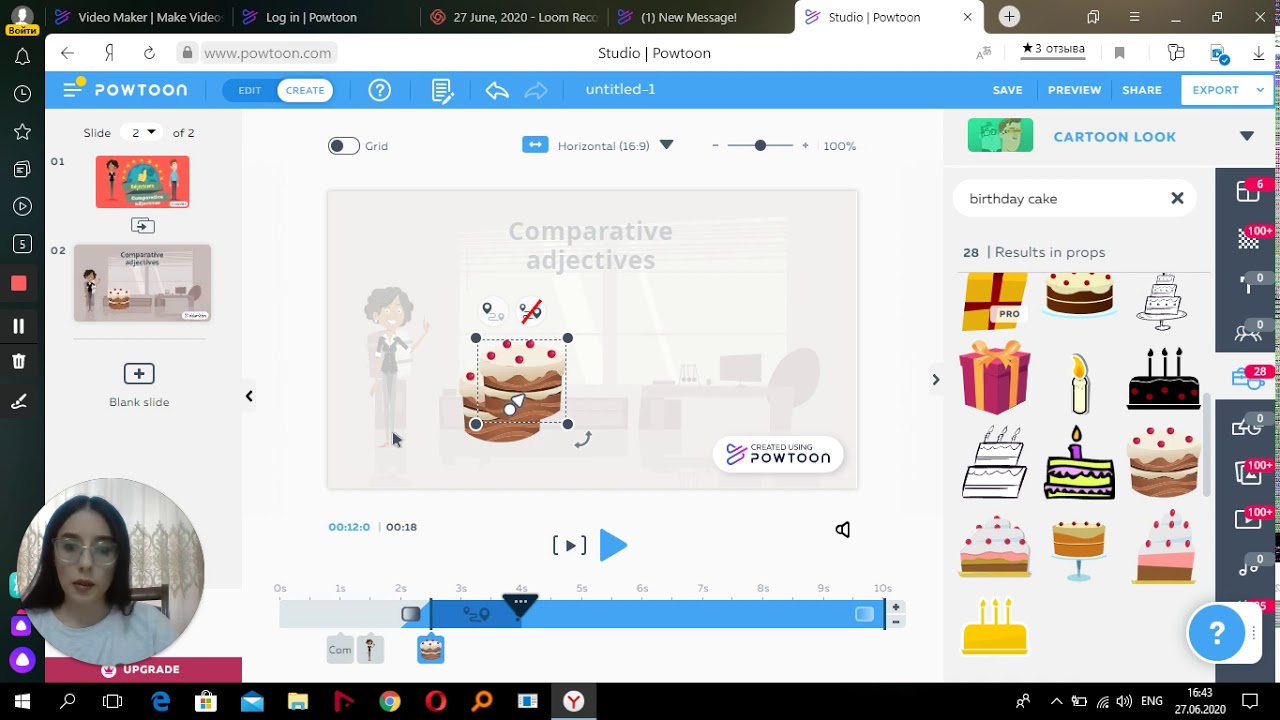Click the redo arrow
This screenshot has height=720, width=1280.
click(536, 91)
